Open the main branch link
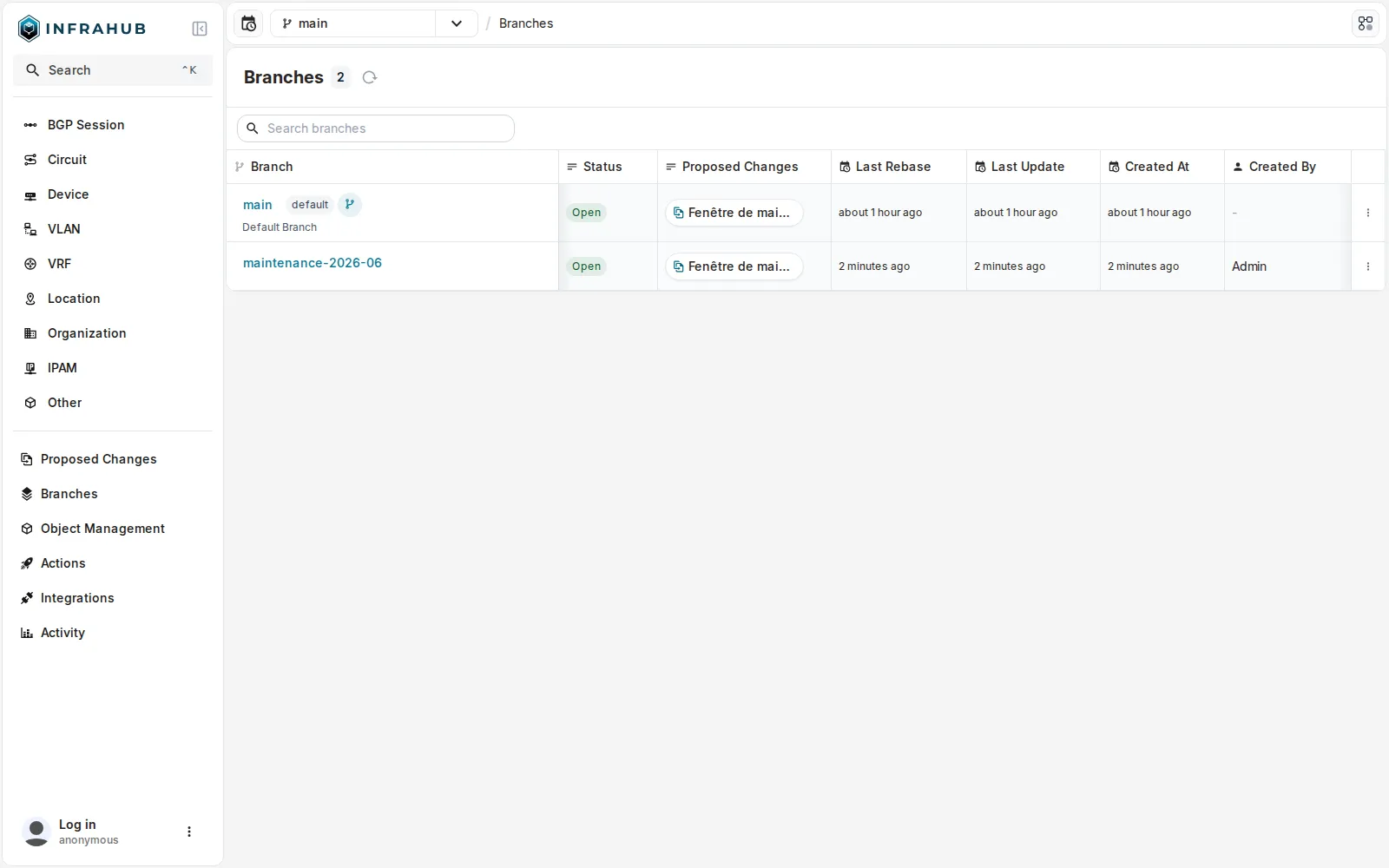The height and width of the screenshot is (868, 1389). click(x=258, y=205)
